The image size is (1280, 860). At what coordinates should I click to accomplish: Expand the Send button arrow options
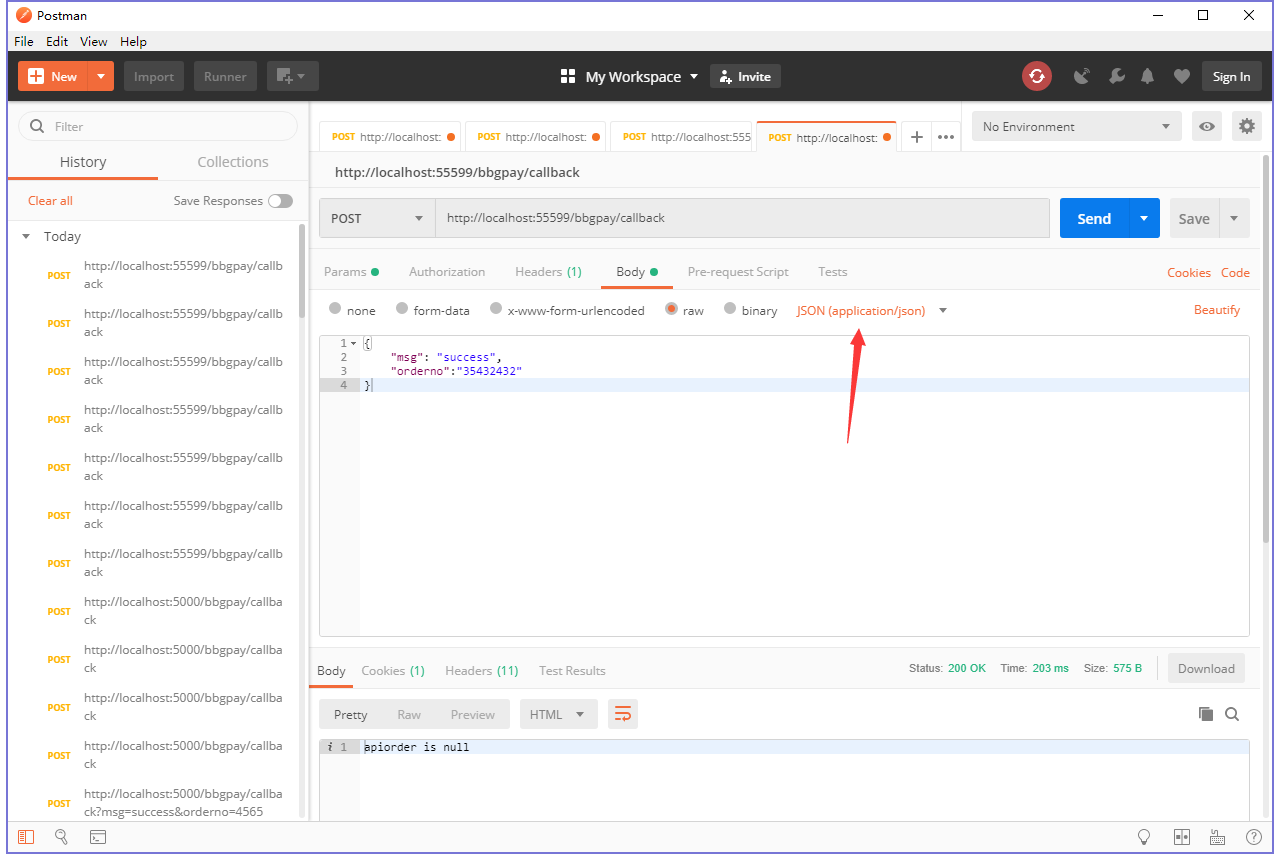1144,218
